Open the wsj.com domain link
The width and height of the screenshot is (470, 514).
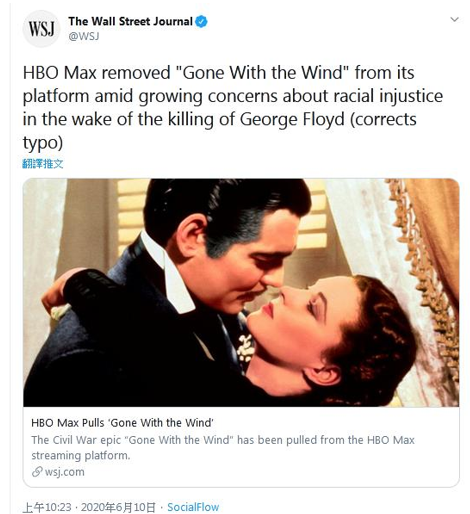point(64,472)
